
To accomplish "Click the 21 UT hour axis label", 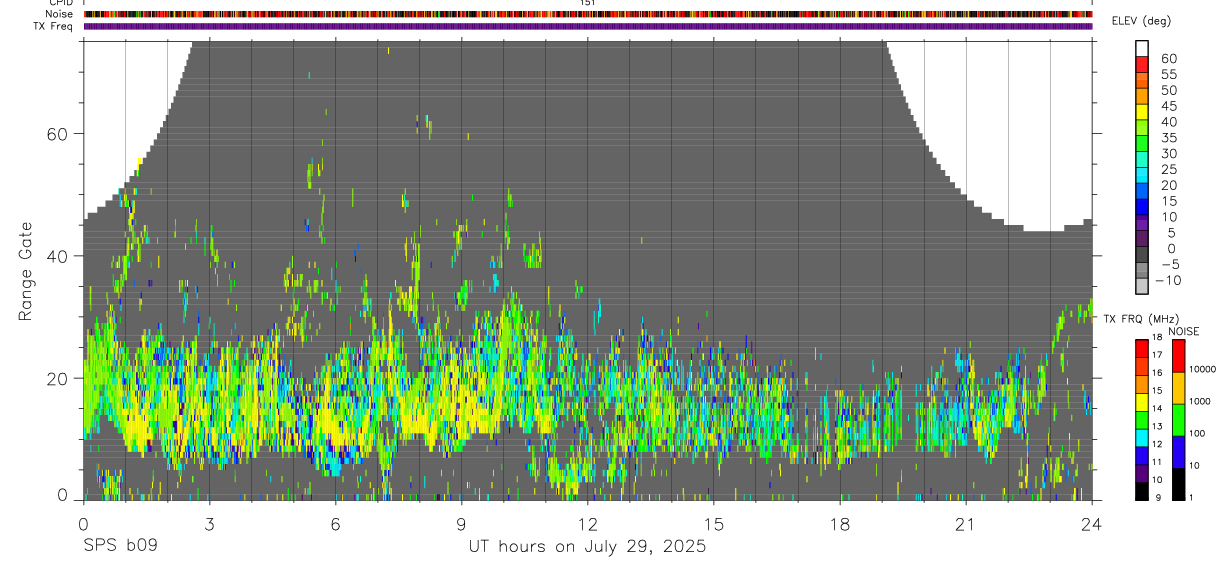I will click(965, 525).
